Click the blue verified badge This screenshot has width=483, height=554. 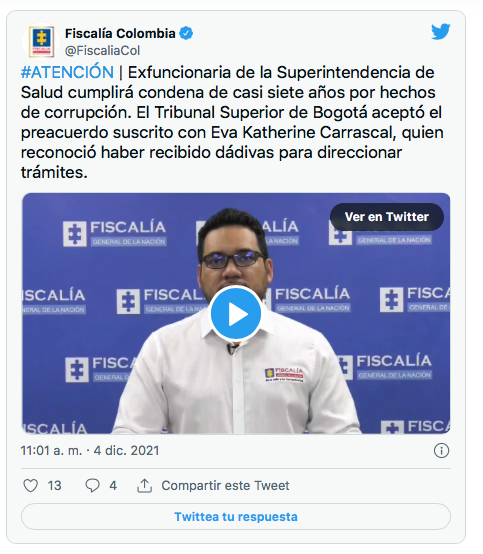[x=186, y=33]
